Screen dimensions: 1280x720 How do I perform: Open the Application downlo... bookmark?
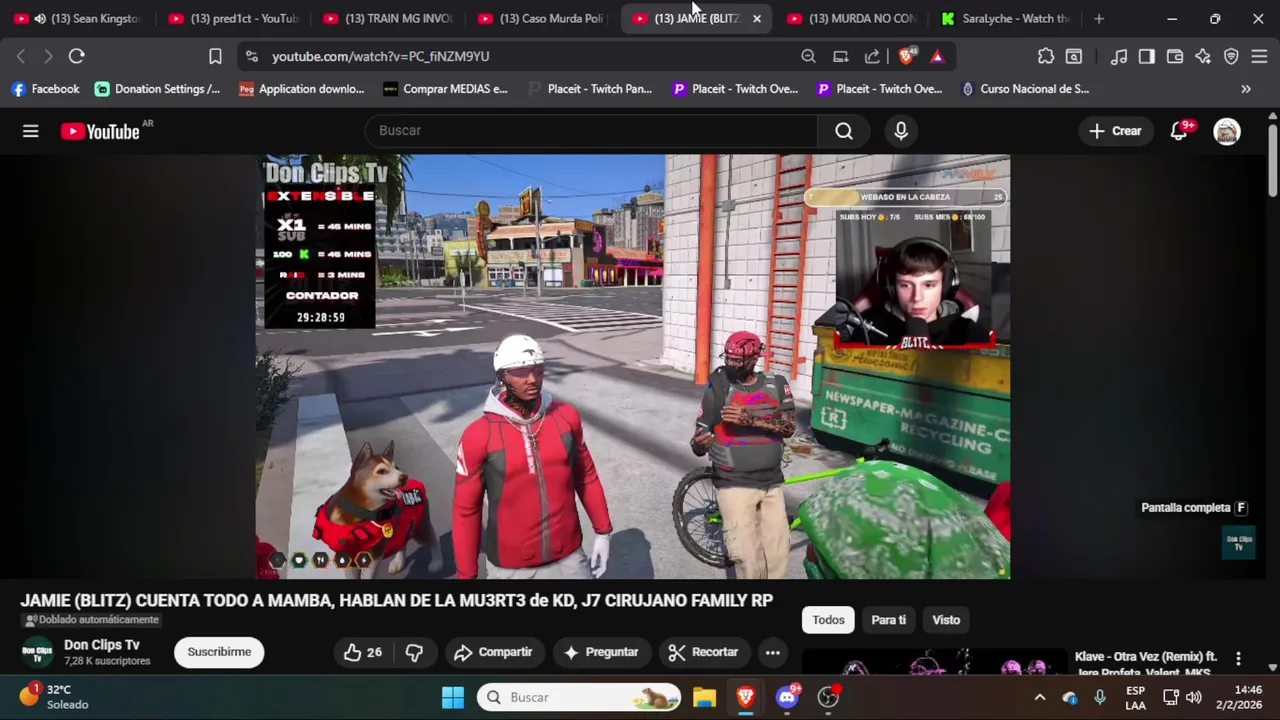(x=301, y=89)
